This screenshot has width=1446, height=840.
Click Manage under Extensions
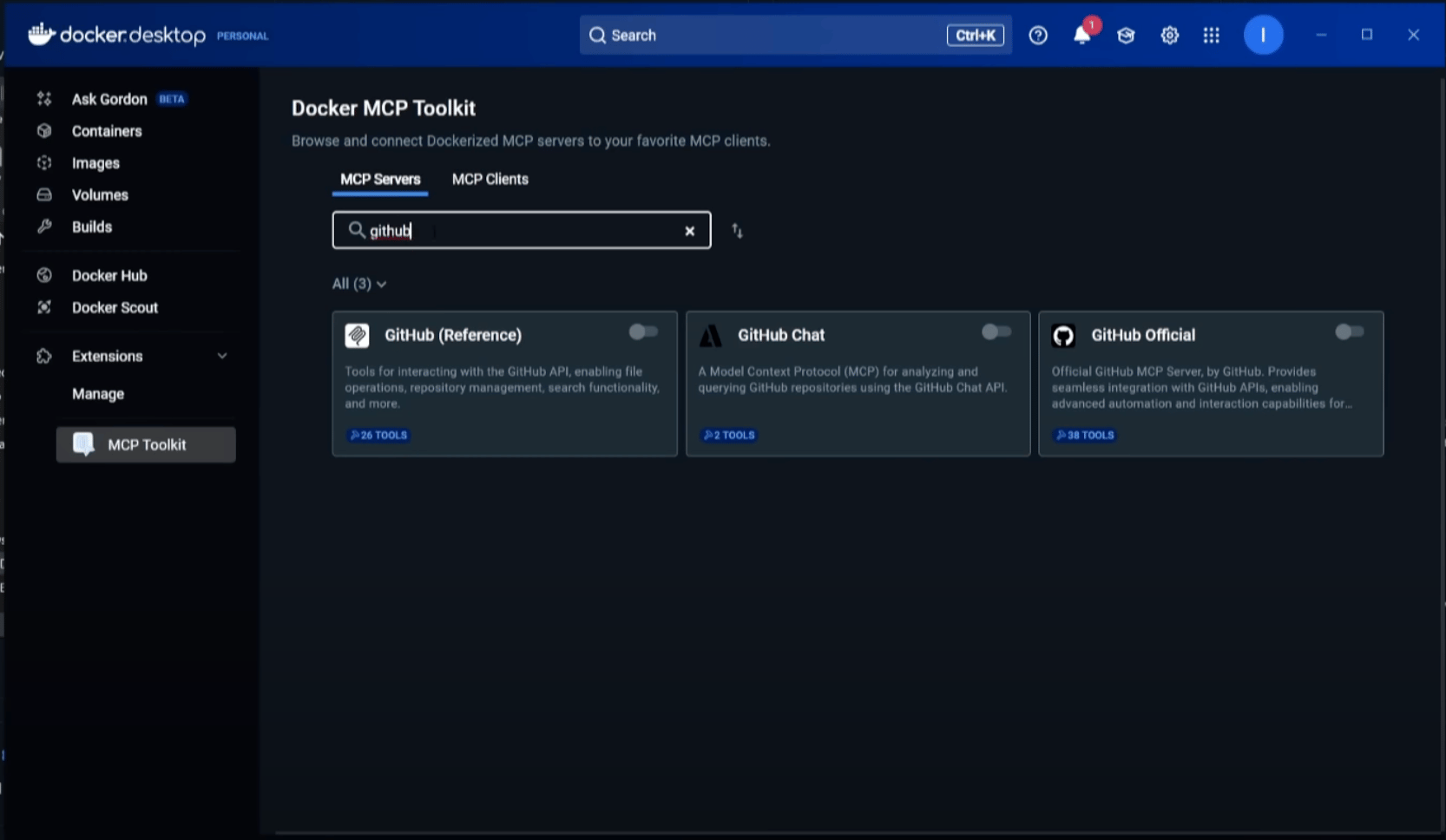pyautogui.click(x=98, y=394)
